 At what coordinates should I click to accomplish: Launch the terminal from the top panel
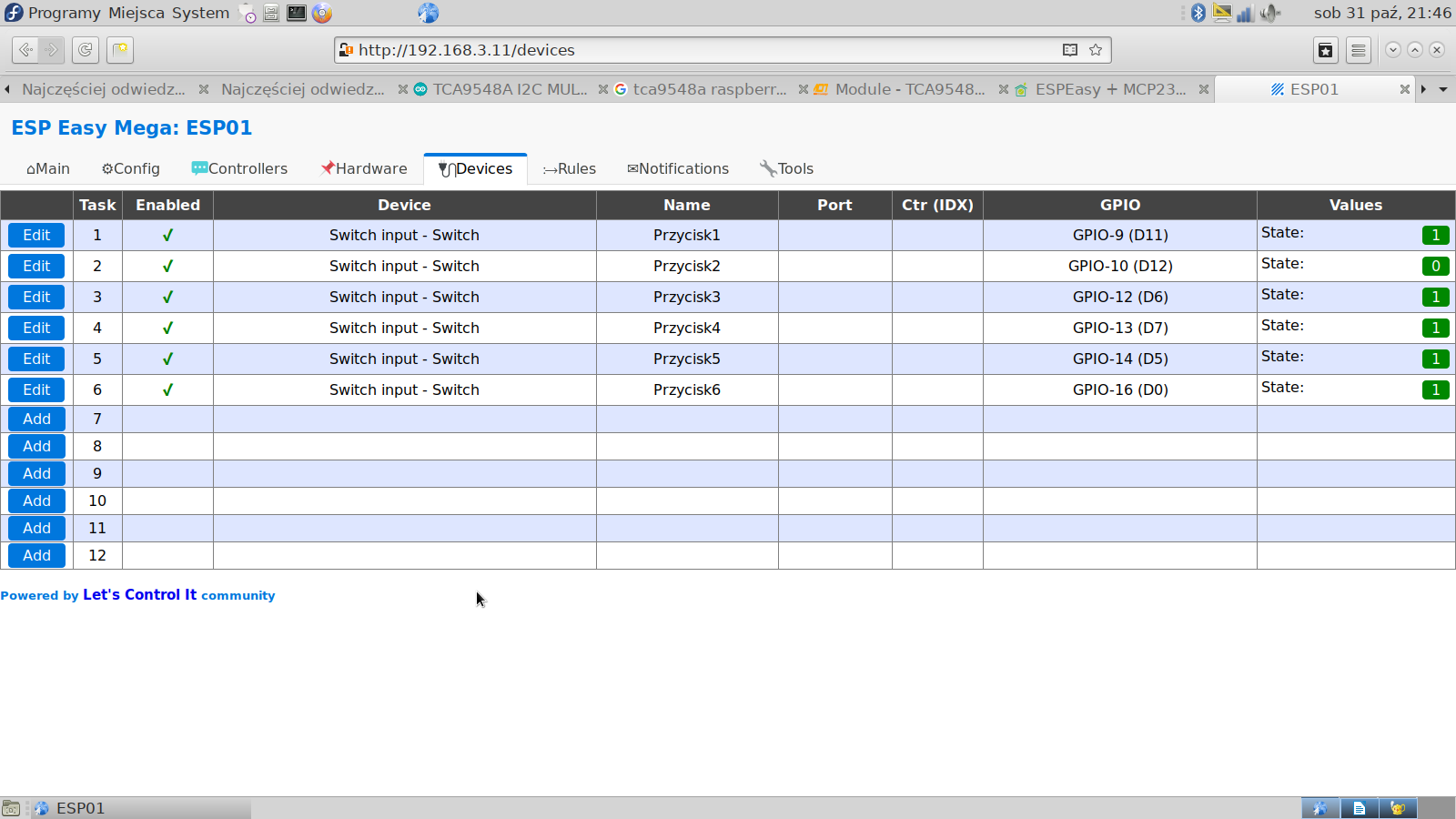pos(297,13)
